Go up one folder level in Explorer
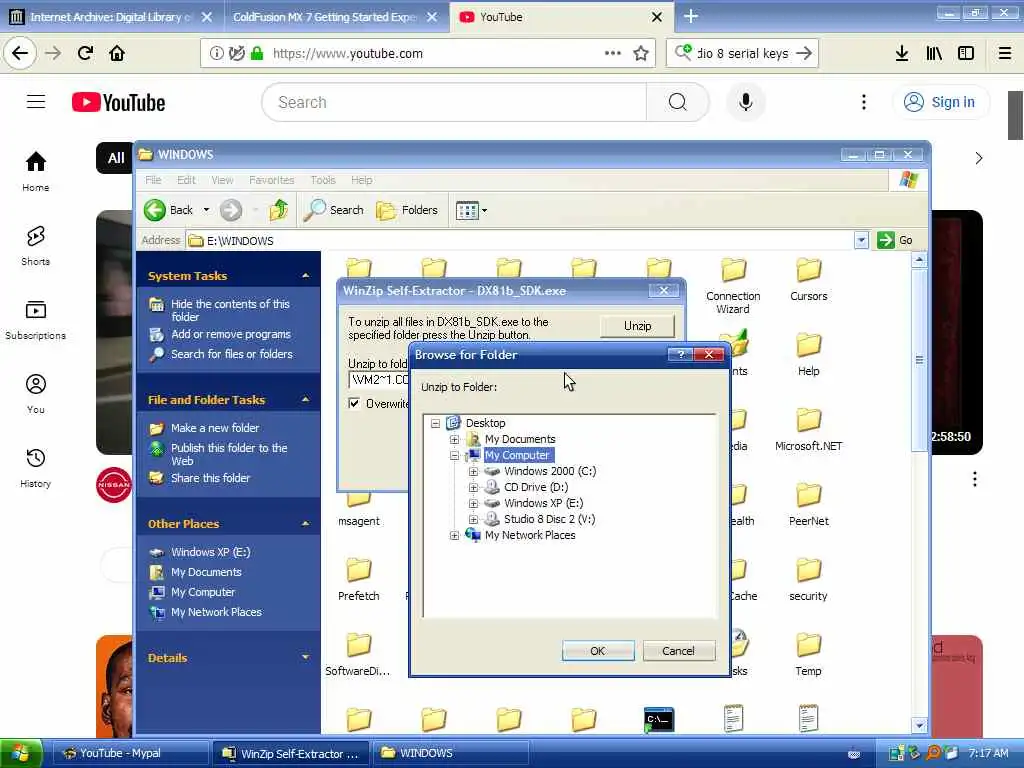 pos(278,210)
